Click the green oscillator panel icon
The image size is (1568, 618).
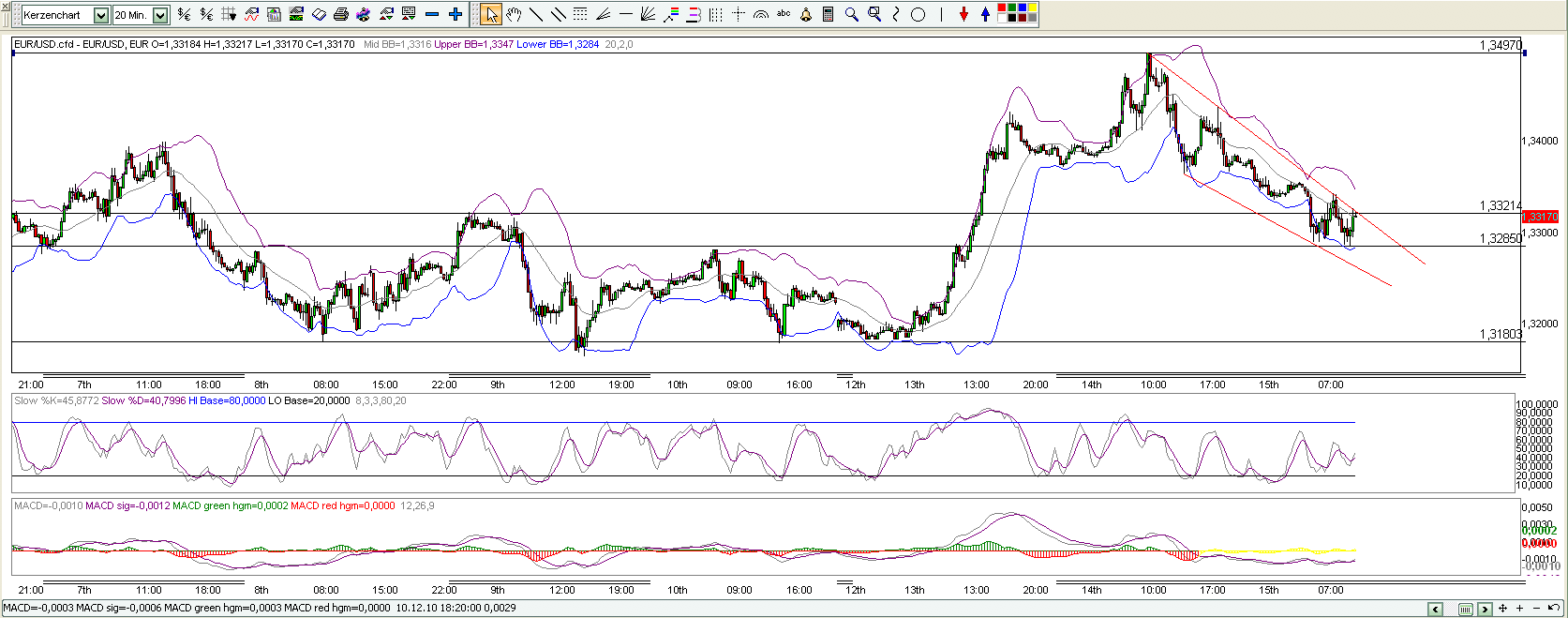pyautogui.click(x=296, y=14)
